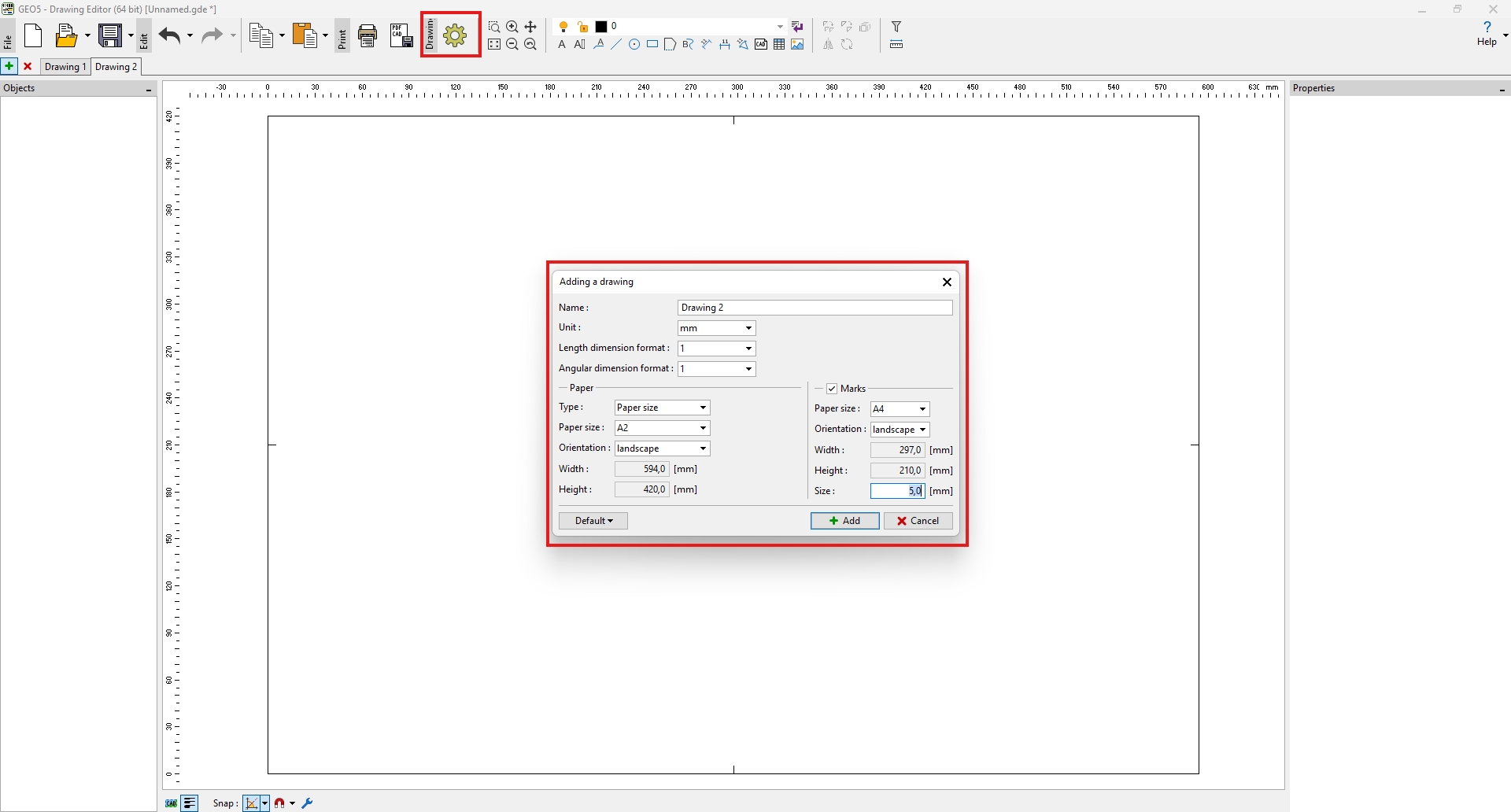
Task: Expand the Paper size A2 dropdown
Action: 662,428
